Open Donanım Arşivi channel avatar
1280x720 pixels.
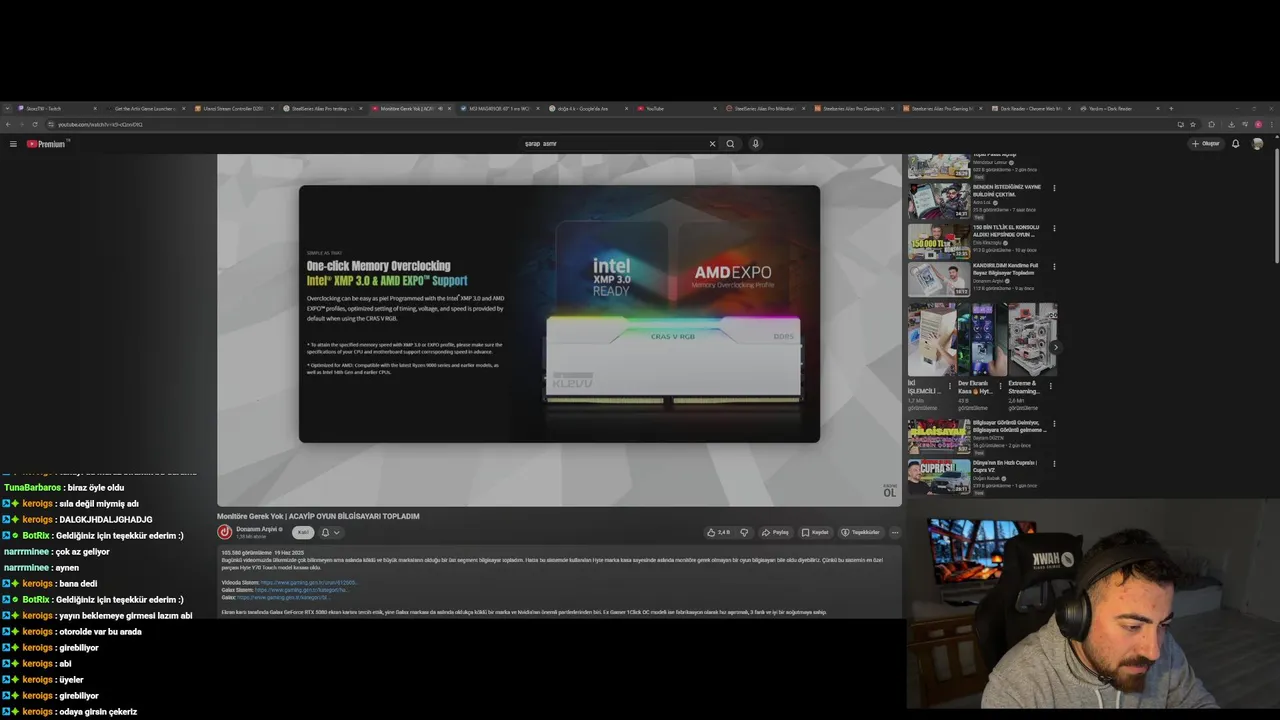click(x=225, y=532)
